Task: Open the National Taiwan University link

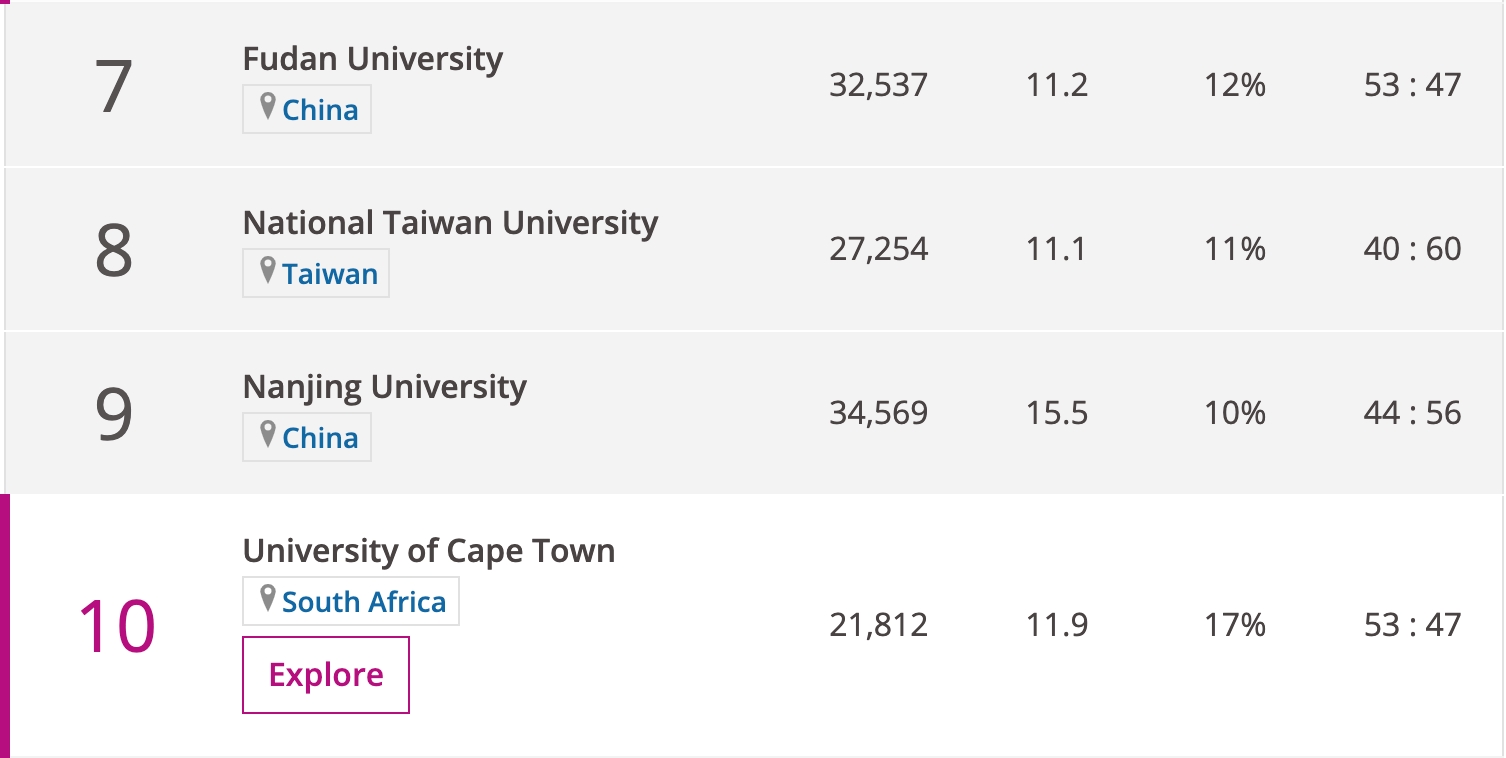Action: (451, 222)
